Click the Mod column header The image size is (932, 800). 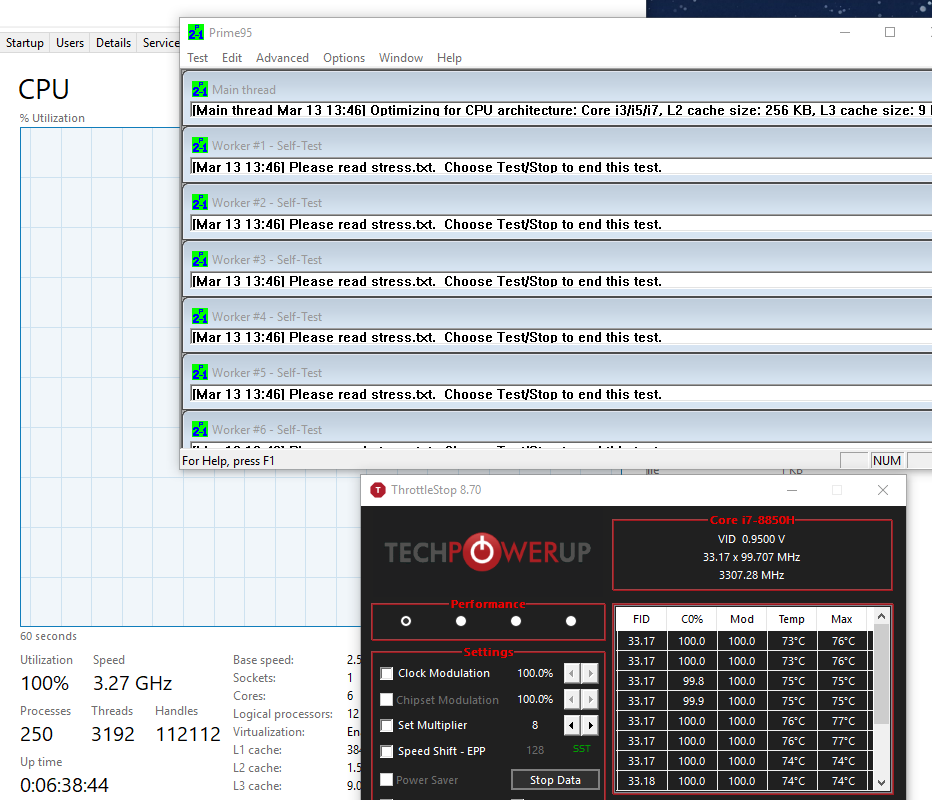tap(742, 619)
